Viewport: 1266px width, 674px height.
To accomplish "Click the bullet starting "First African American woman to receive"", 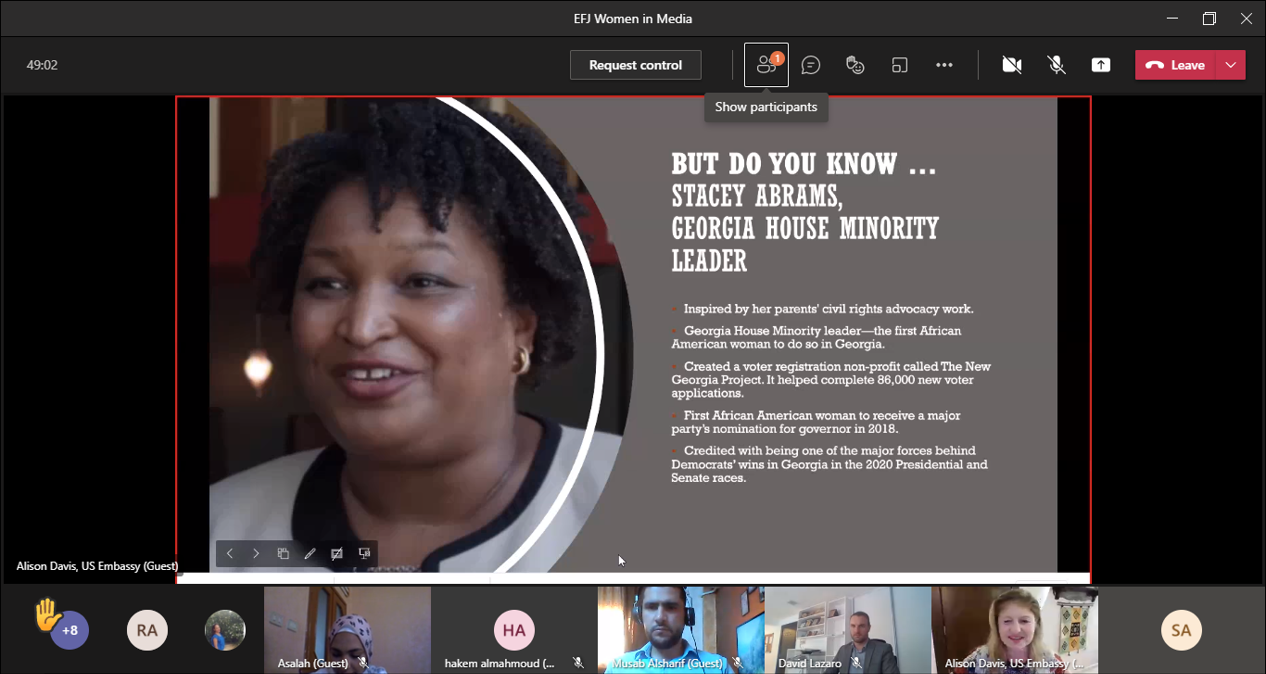I will pos(816,422).
